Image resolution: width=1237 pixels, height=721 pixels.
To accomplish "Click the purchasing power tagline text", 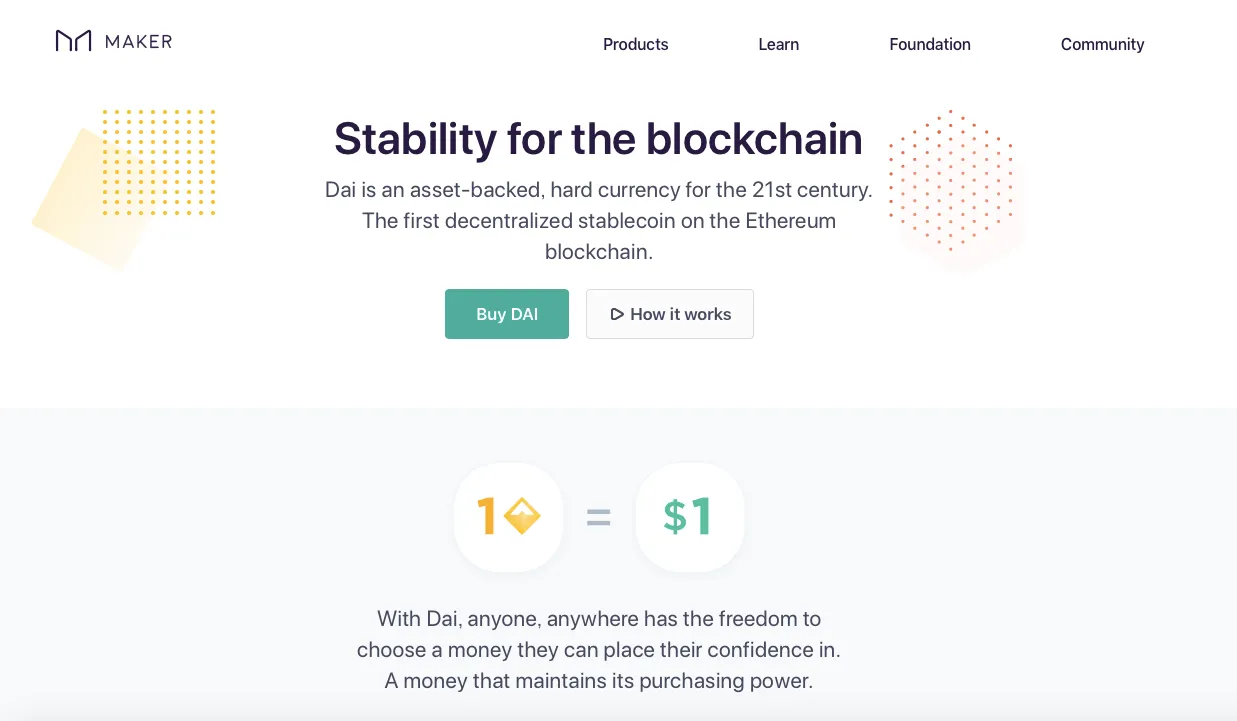I will 598,681.
